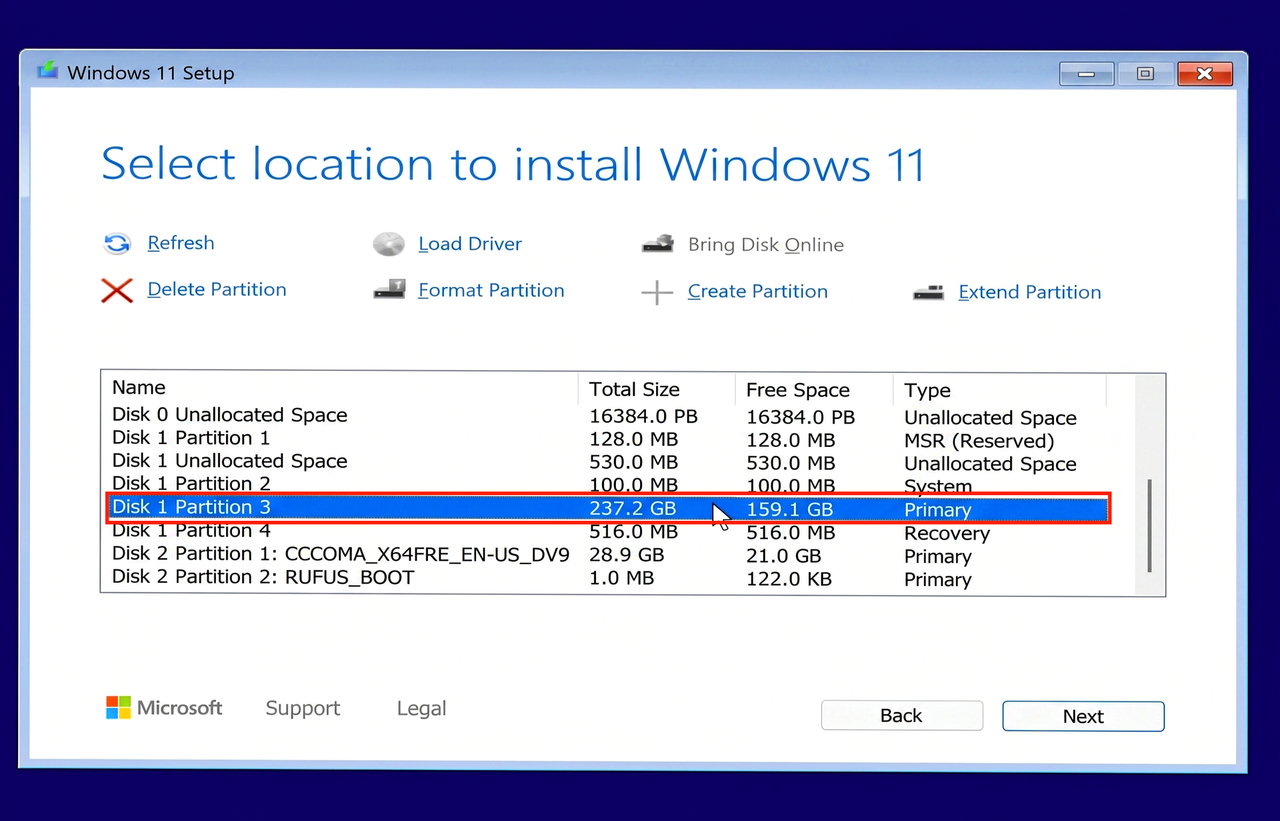Click the Extend Partition link

click(1030, 292)
